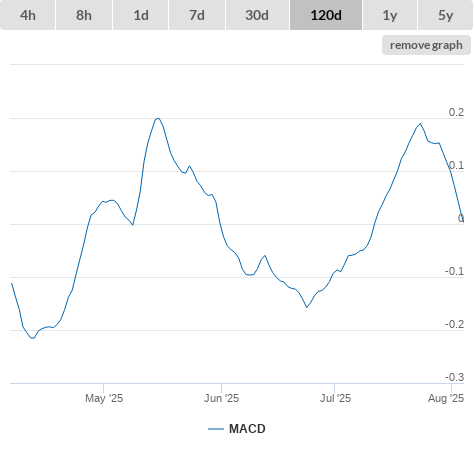Click the May '25 axis label
The height and width of the screenshot is (455, 474).
click(x=104, y=398)
